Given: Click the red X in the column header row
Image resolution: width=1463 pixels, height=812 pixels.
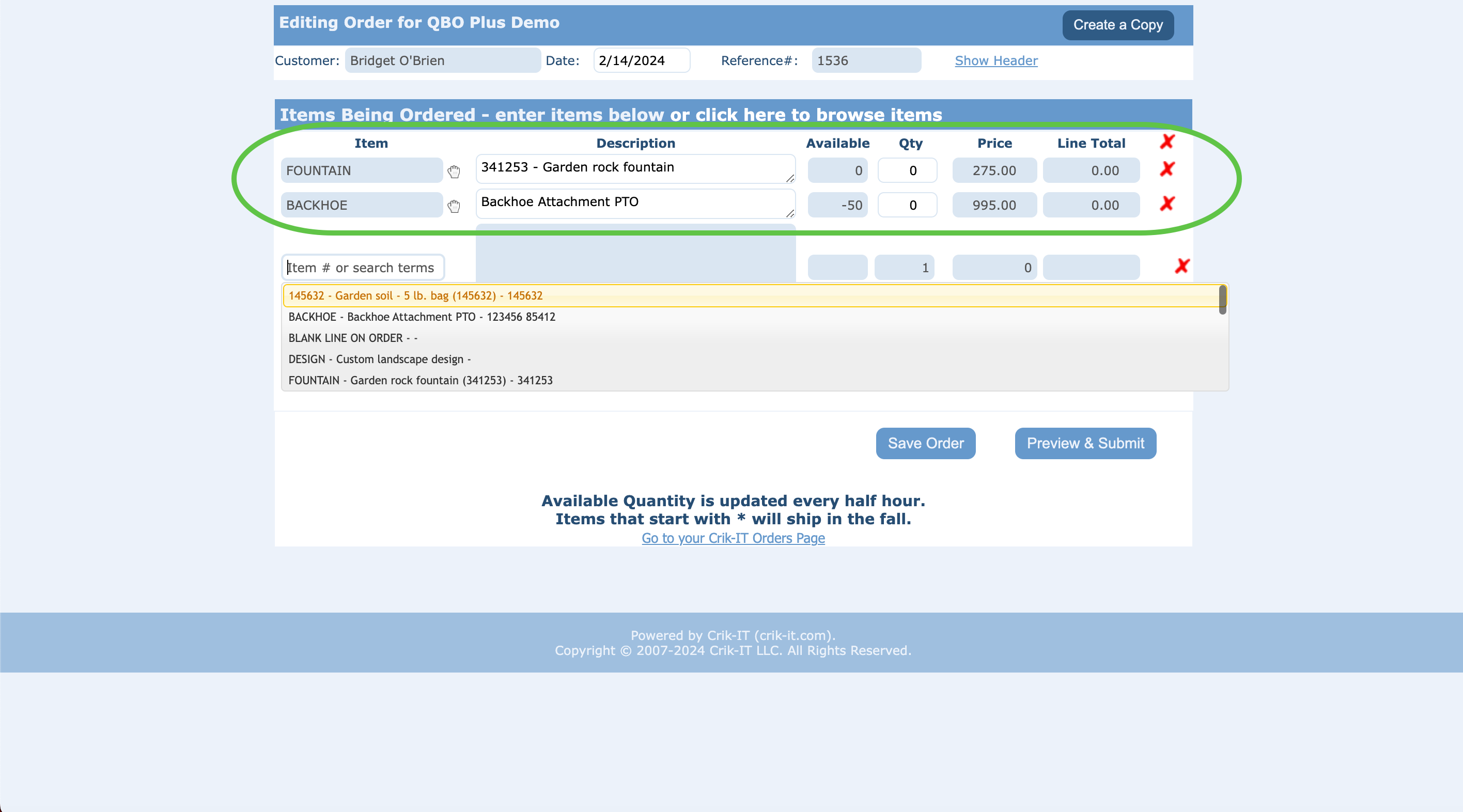Looking at the screenshot, I should tap(1168, 143).
